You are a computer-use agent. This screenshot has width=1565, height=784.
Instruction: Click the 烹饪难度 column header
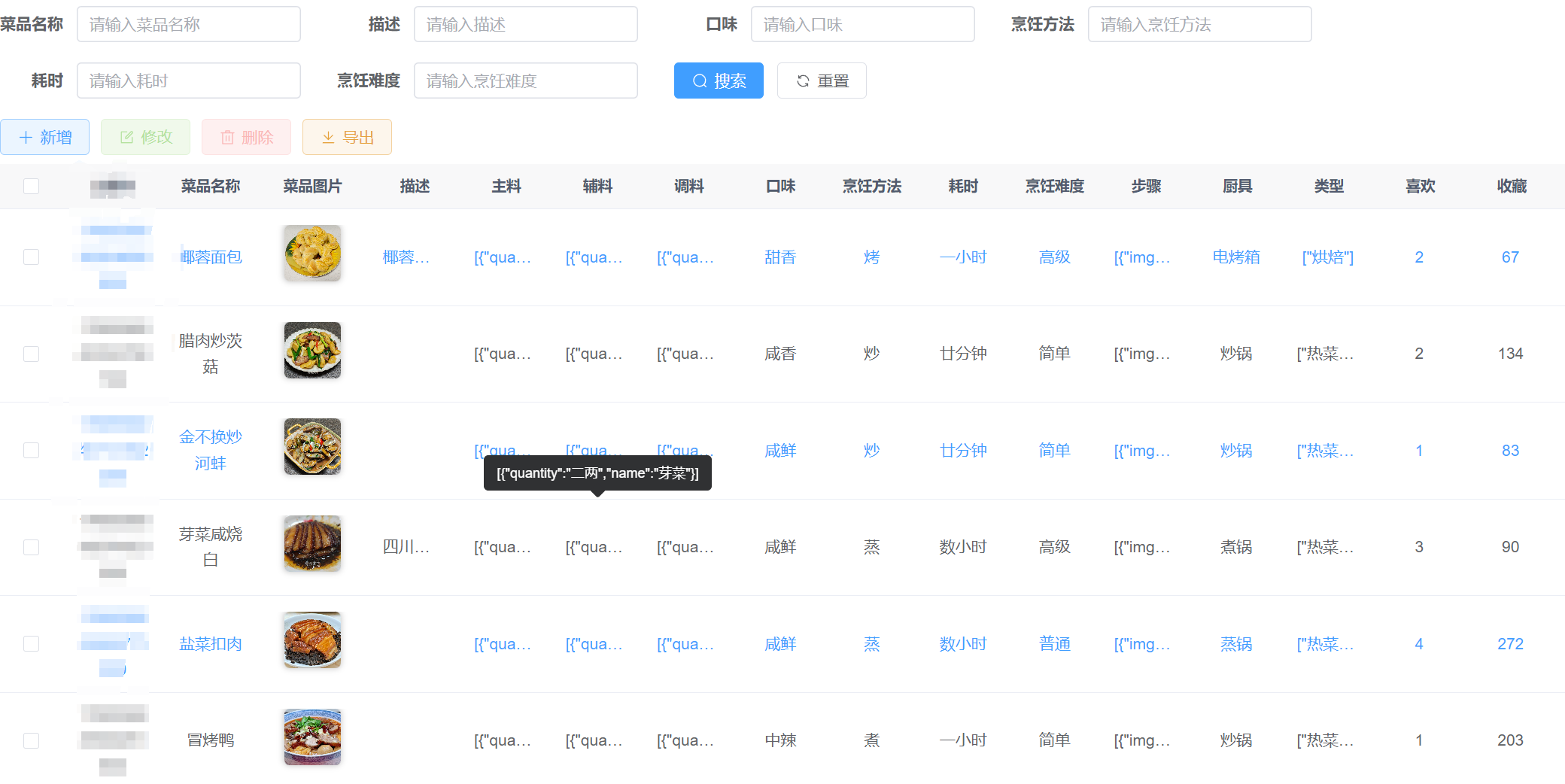(x=1055, y=186)
